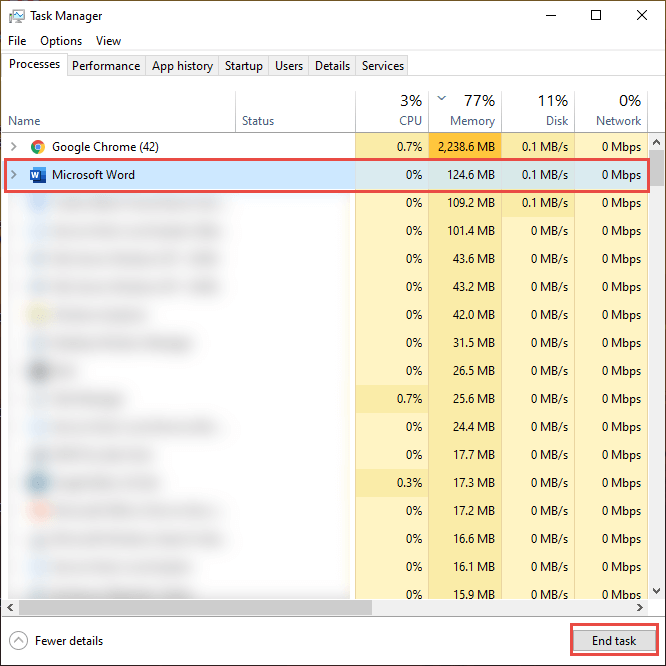This screenshot has width=666, height=666.
Task: Expand the Microsoft Word process entry
Action: (14, 175)
